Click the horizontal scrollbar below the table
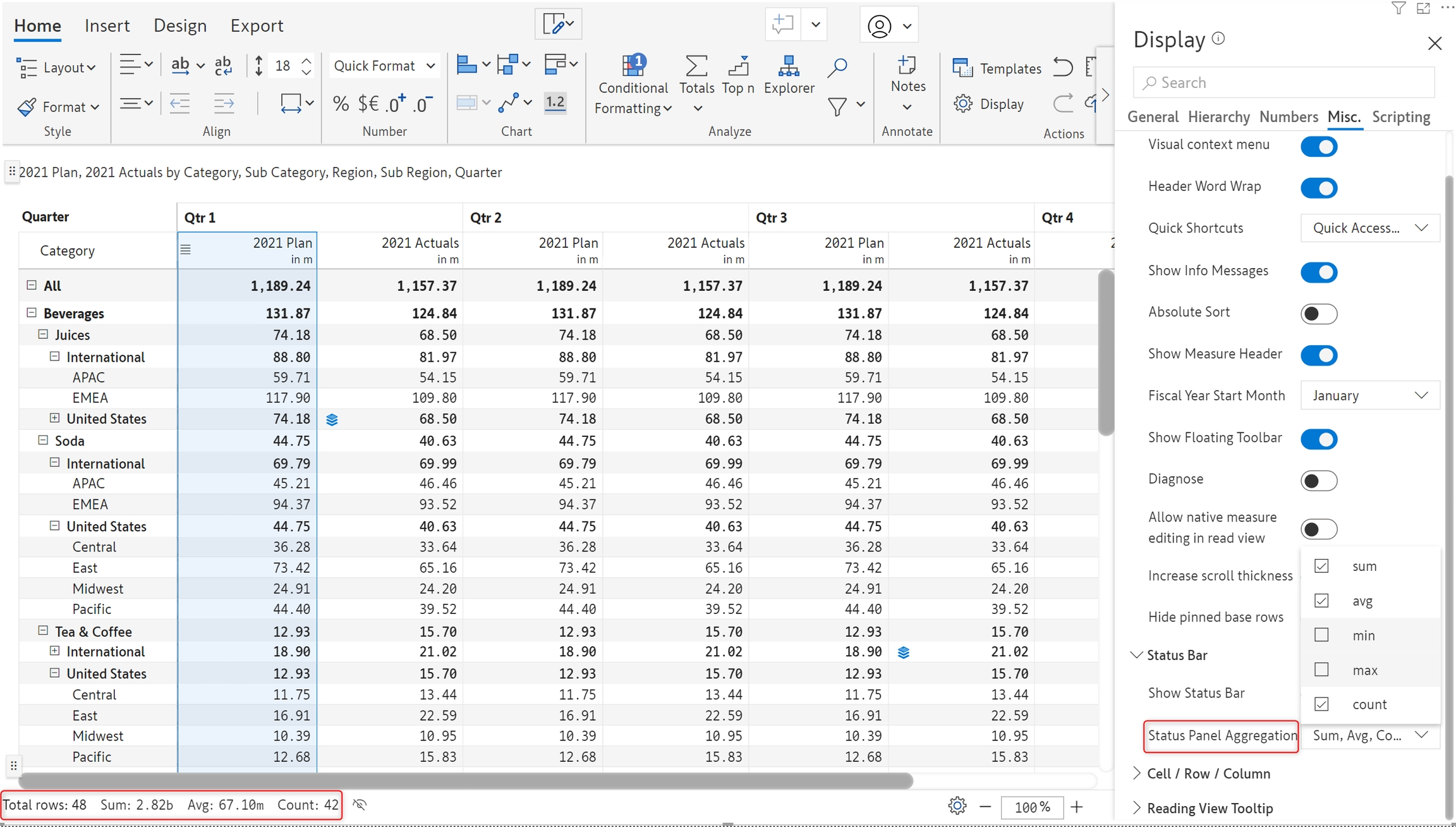 coord(465,781)
